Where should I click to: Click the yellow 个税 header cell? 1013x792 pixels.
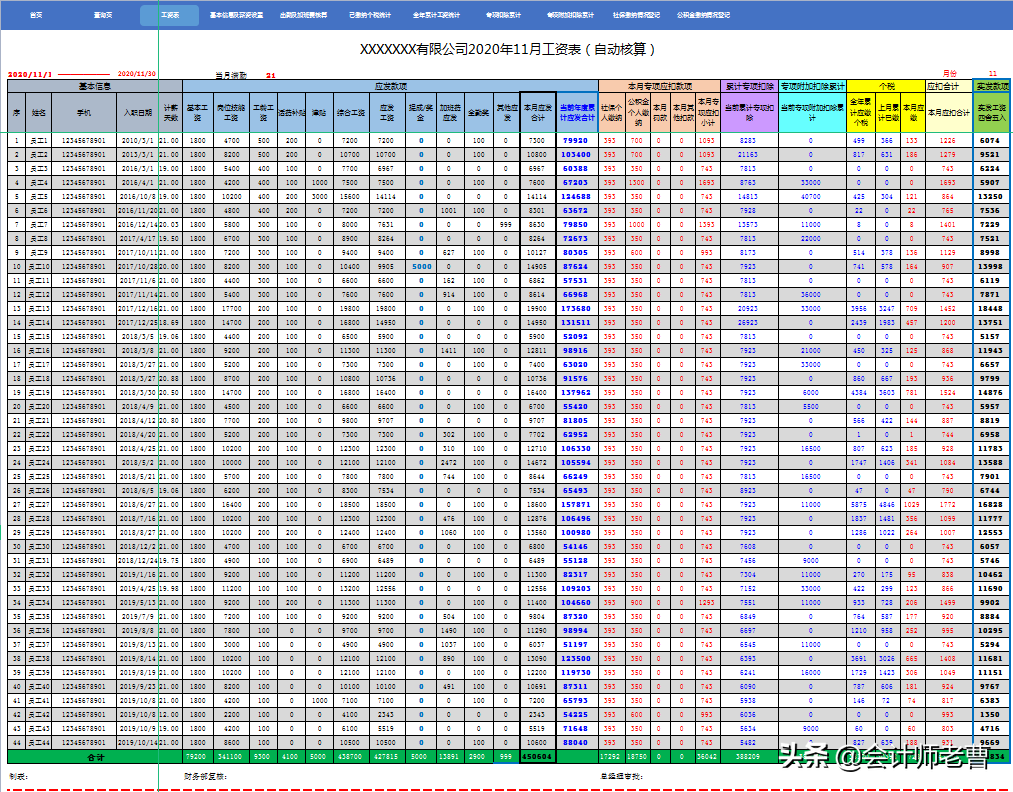click(885, 86)
